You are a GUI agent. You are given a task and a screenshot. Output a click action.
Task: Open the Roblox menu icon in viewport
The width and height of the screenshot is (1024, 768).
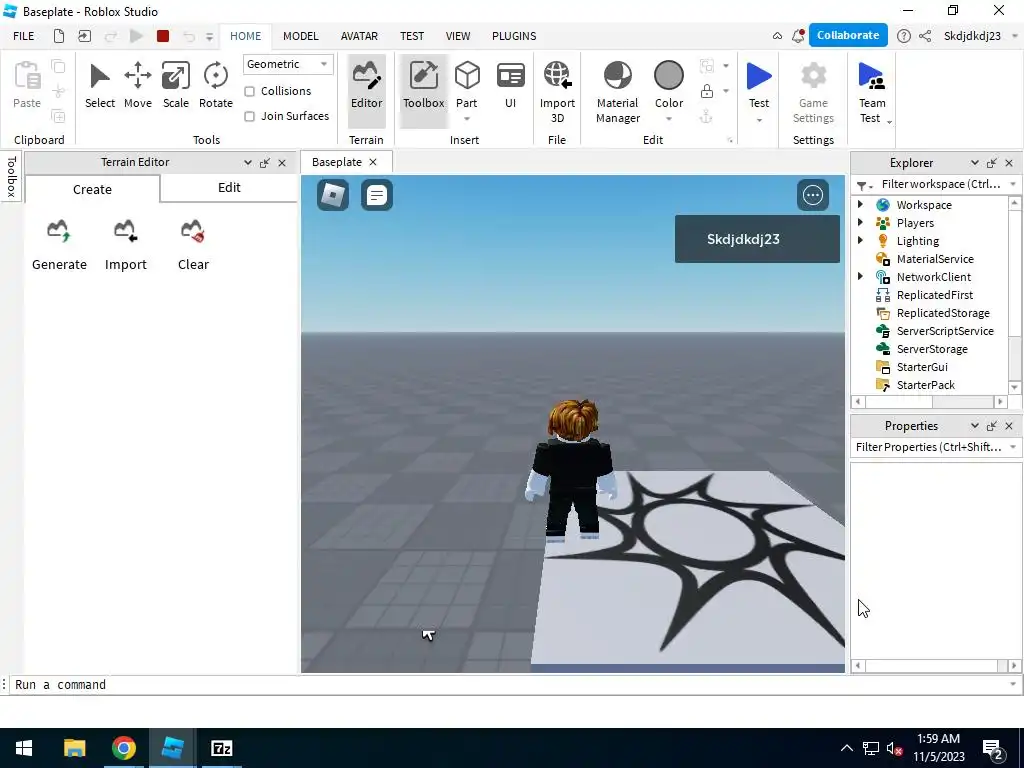pyautogui.click(x=333, y=195)
